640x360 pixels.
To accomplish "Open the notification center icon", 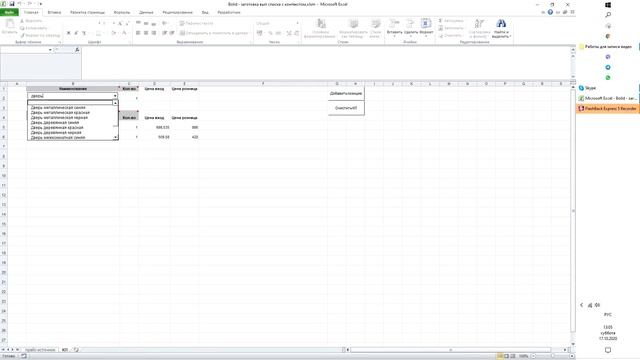I will click(x=608, y=350).
